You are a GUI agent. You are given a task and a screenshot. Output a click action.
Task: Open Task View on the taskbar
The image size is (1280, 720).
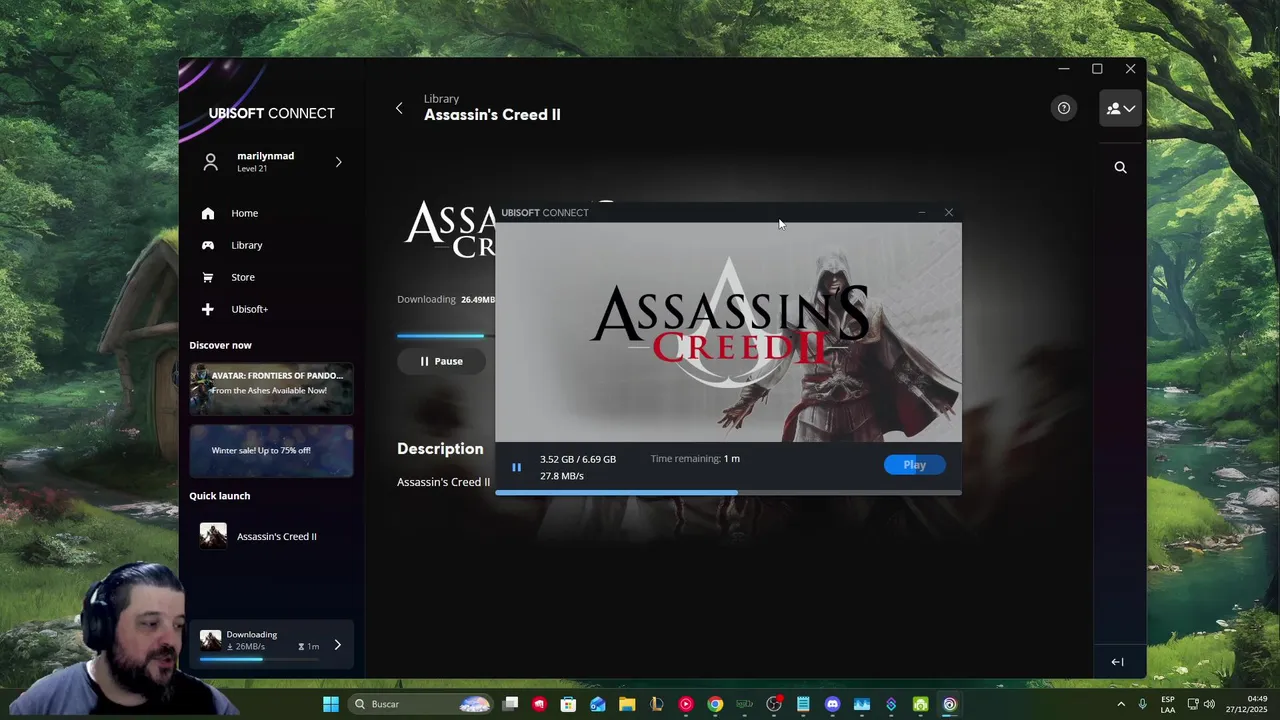(510, 704)
